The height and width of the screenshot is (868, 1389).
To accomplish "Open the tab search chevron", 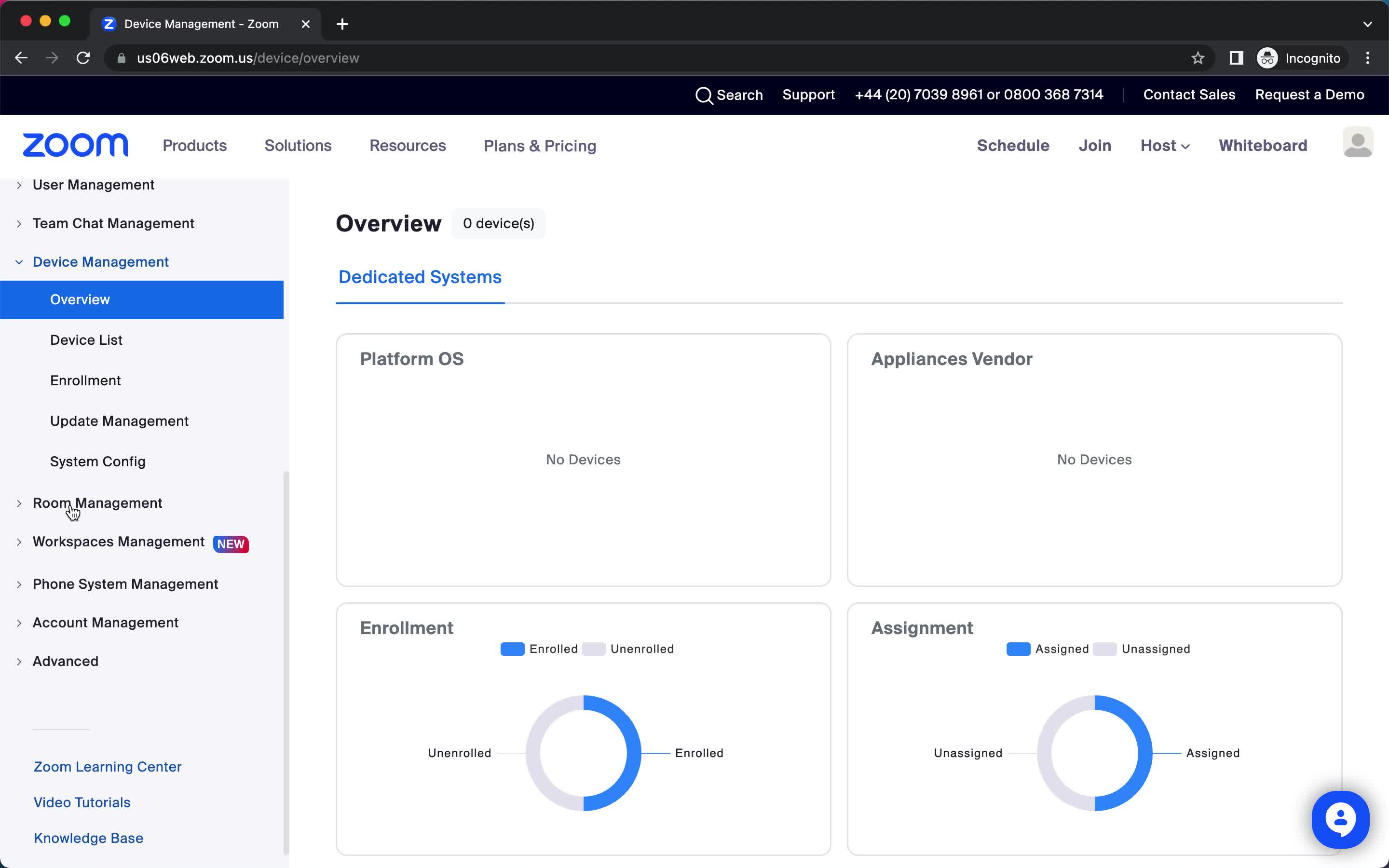I will [1368, 24].
